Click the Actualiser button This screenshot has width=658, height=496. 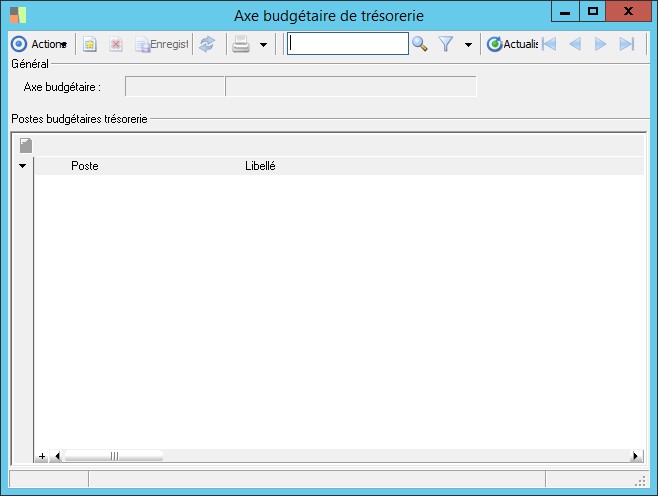(x=512, y=44)
